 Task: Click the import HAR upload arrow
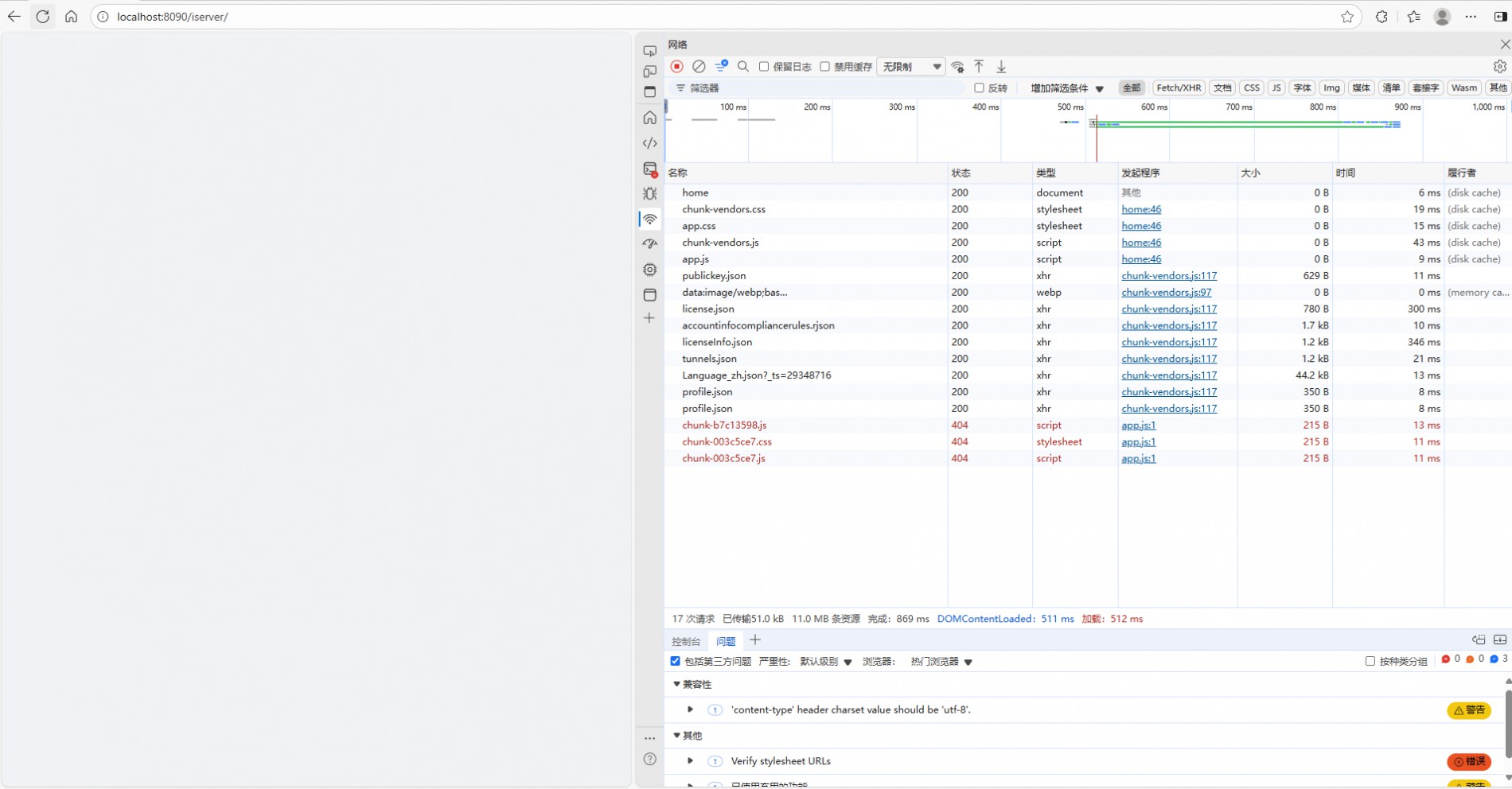coord(979,67)
